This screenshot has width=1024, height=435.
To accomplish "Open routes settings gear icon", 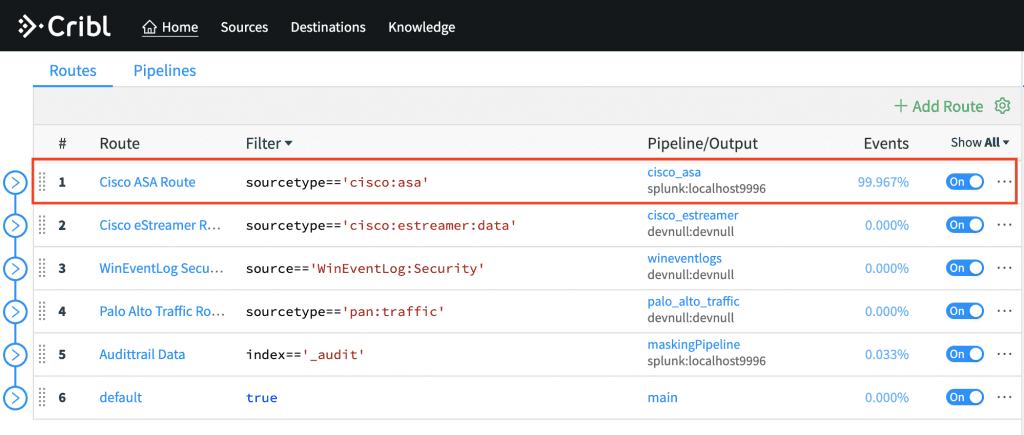I will coord(1003,106).
